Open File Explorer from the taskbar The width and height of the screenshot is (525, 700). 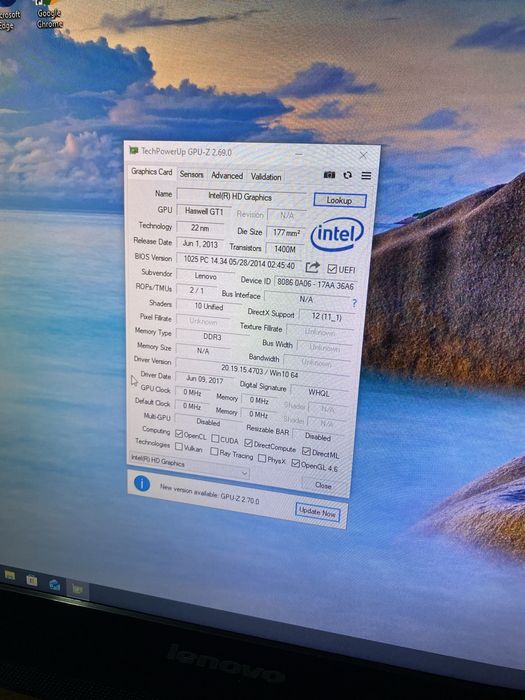[10, 575]
